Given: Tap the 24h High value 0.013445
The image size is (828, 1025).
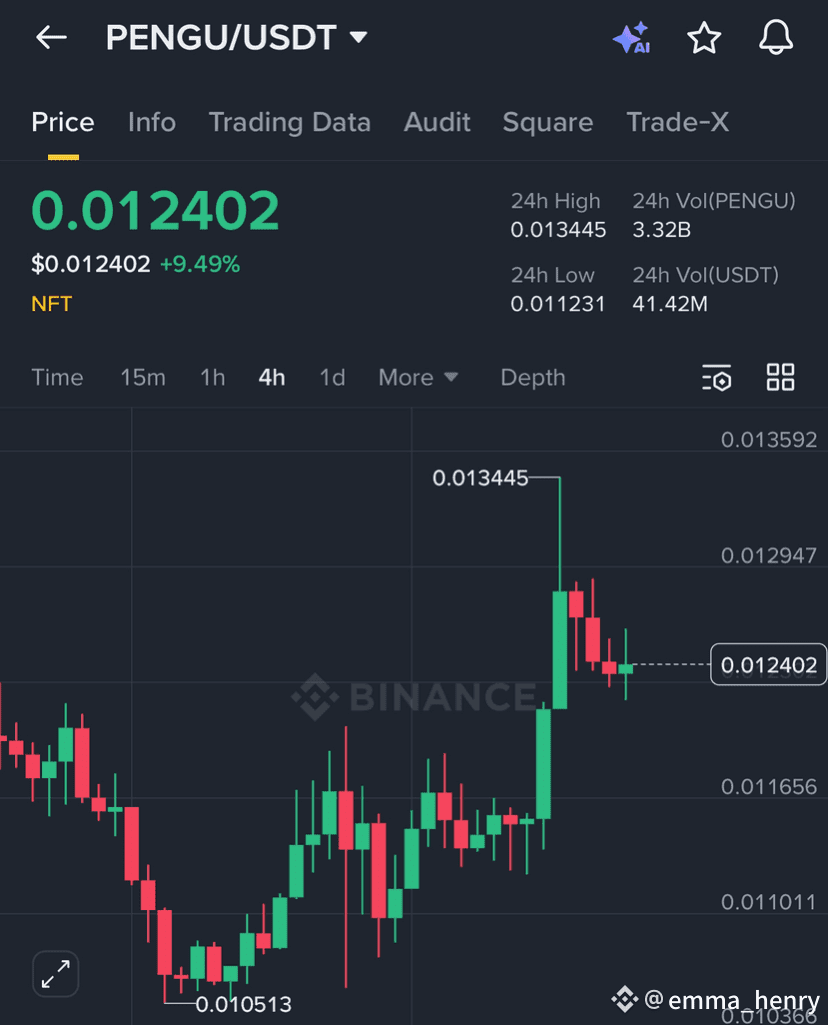Looking at the screenshot, I should 558,230.
